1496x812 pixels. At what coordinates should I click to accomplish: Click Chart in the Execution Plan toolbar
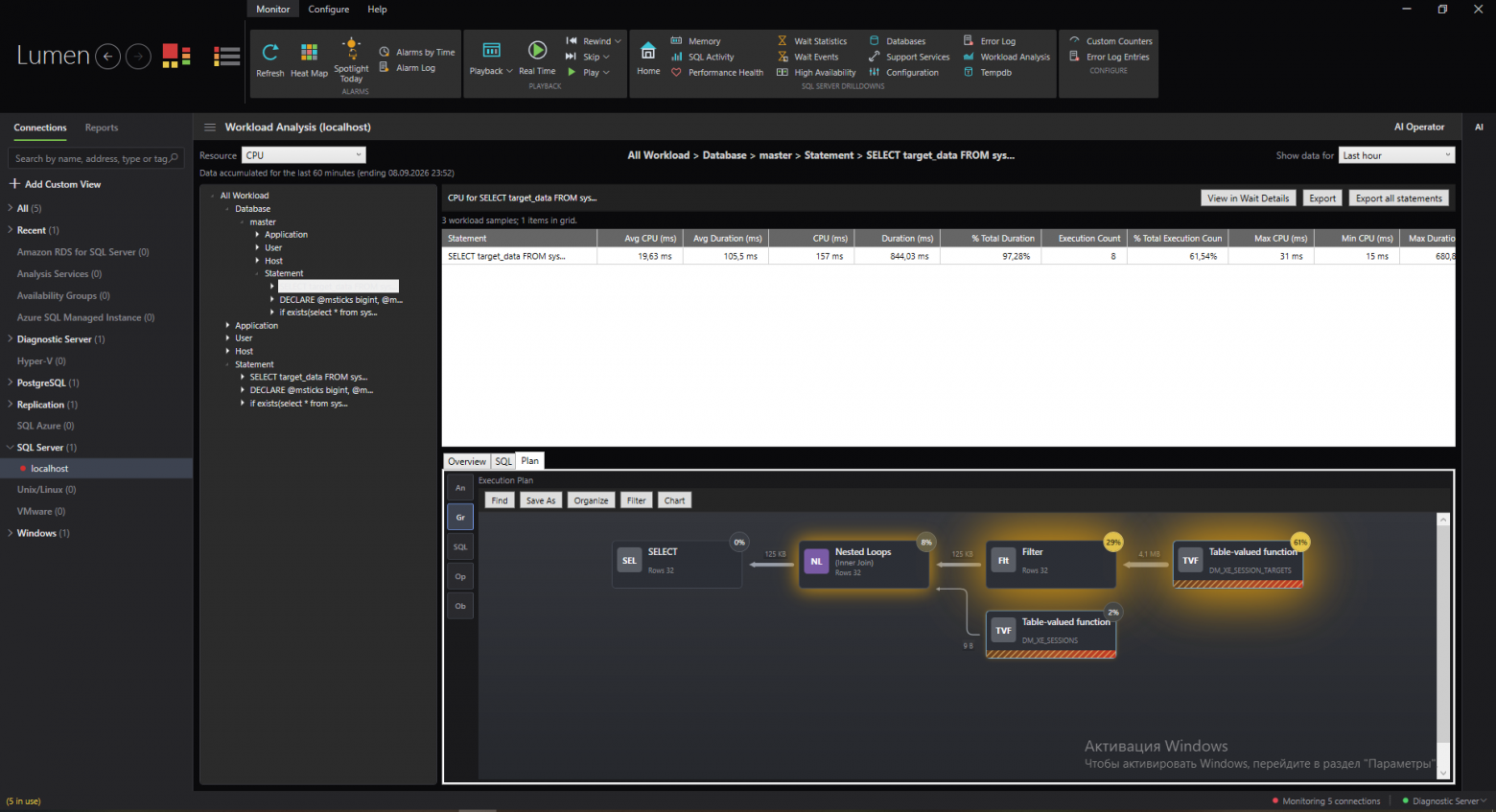click(x=675, y=500)
